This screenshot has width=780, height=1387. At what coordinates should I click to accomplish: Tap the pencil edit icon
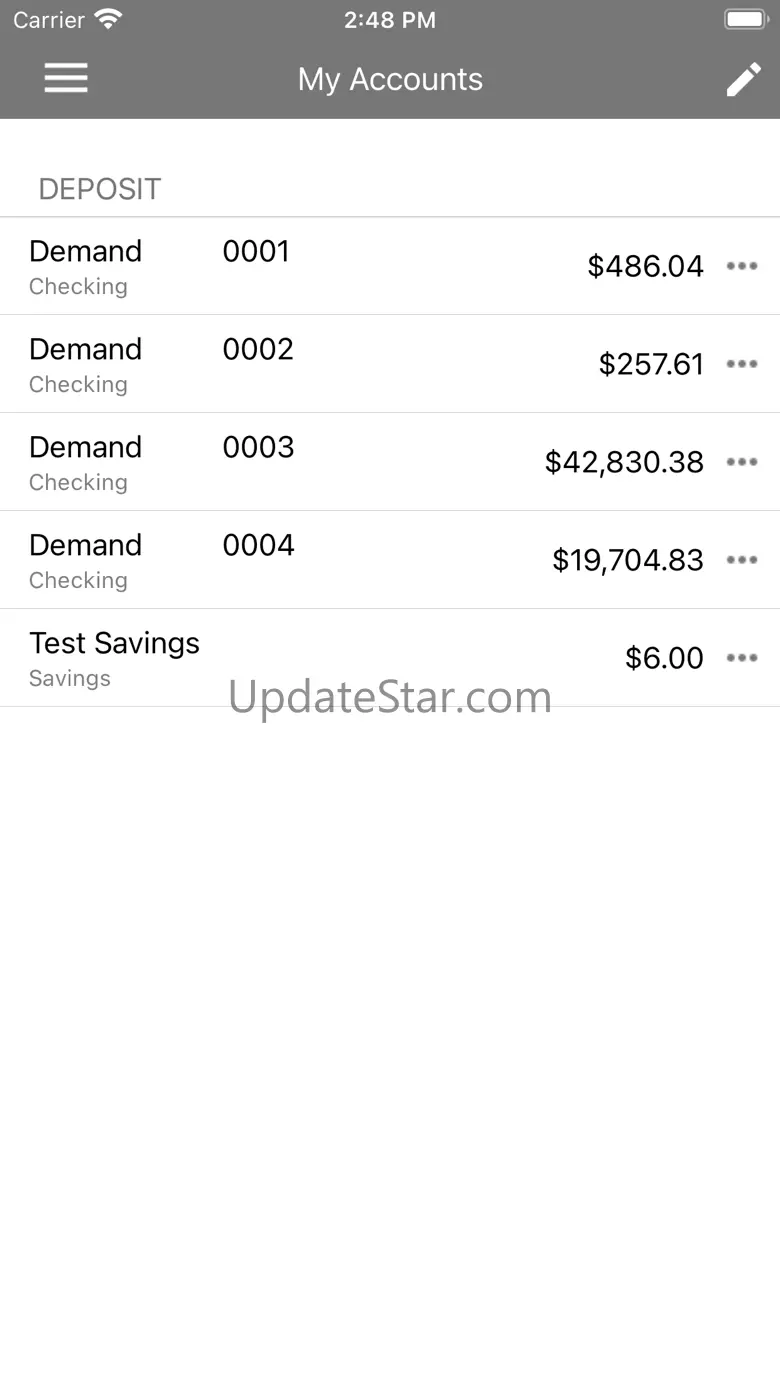point(743,80)
